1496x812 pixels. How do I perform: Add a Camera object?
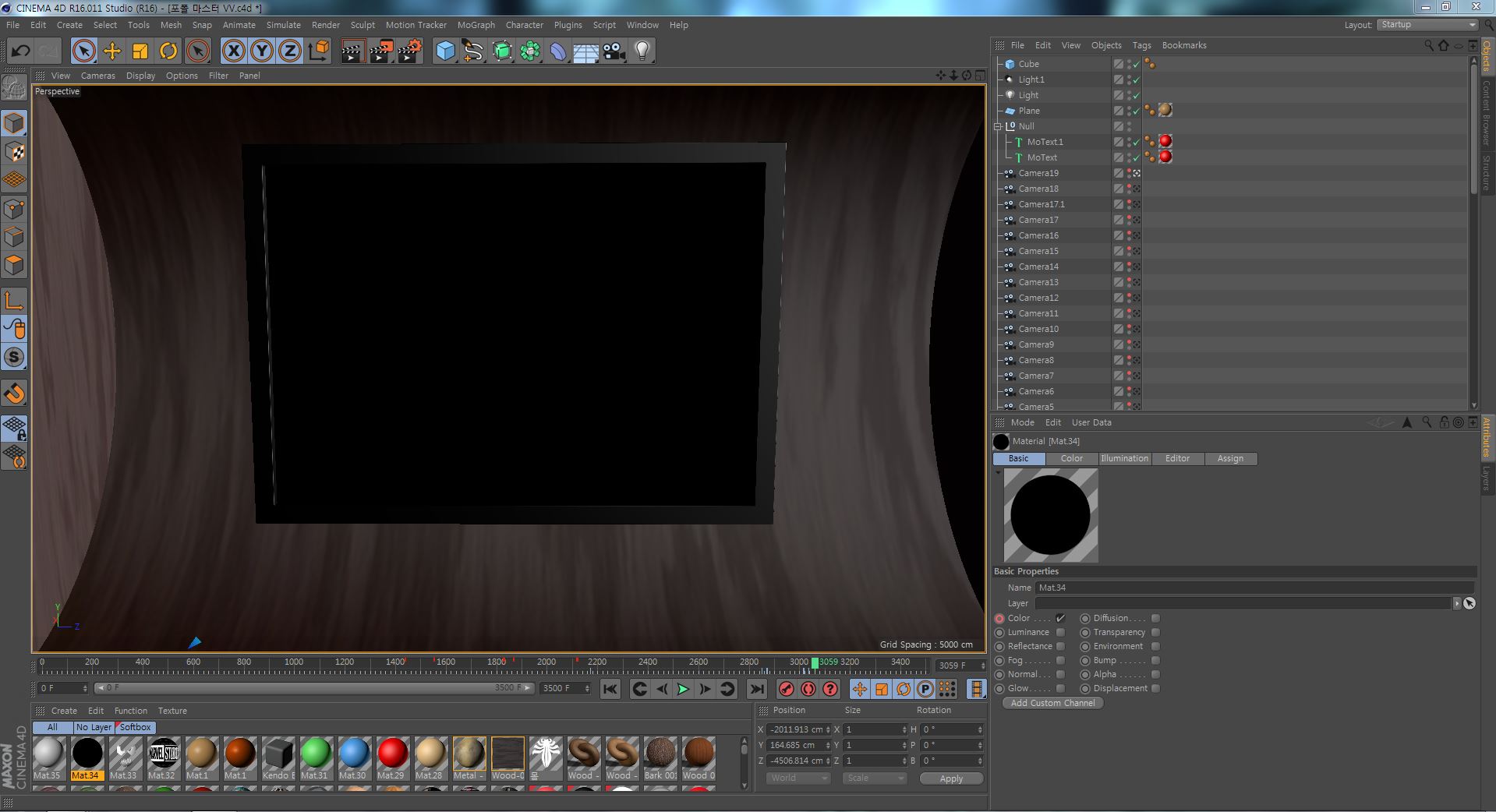tap(614, 51)
